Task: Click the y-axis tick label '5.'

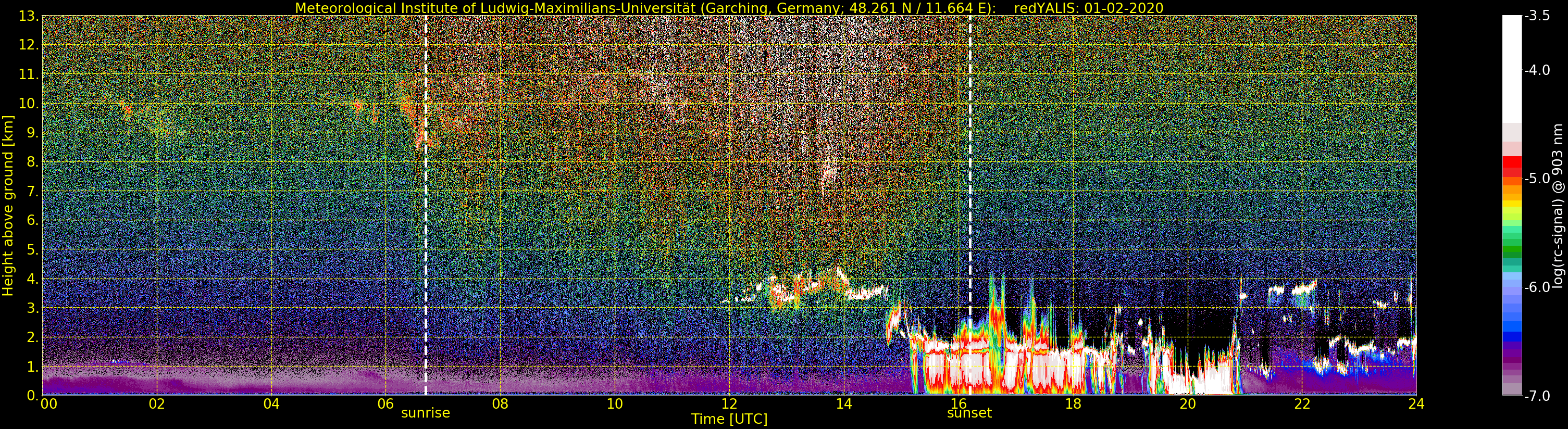Action: [x=32, y=249]
